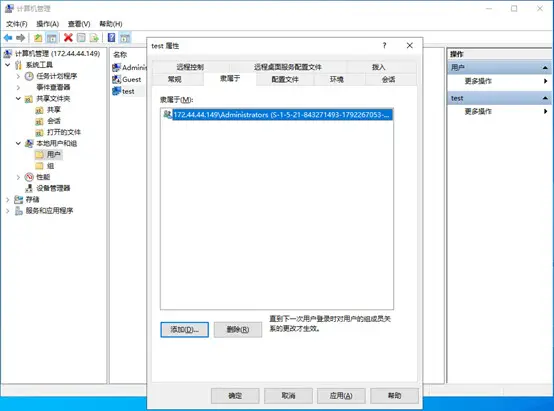Screen dimensions: 554x411
Task: Open the 文件(F) menu
Action: click(17, 24)
